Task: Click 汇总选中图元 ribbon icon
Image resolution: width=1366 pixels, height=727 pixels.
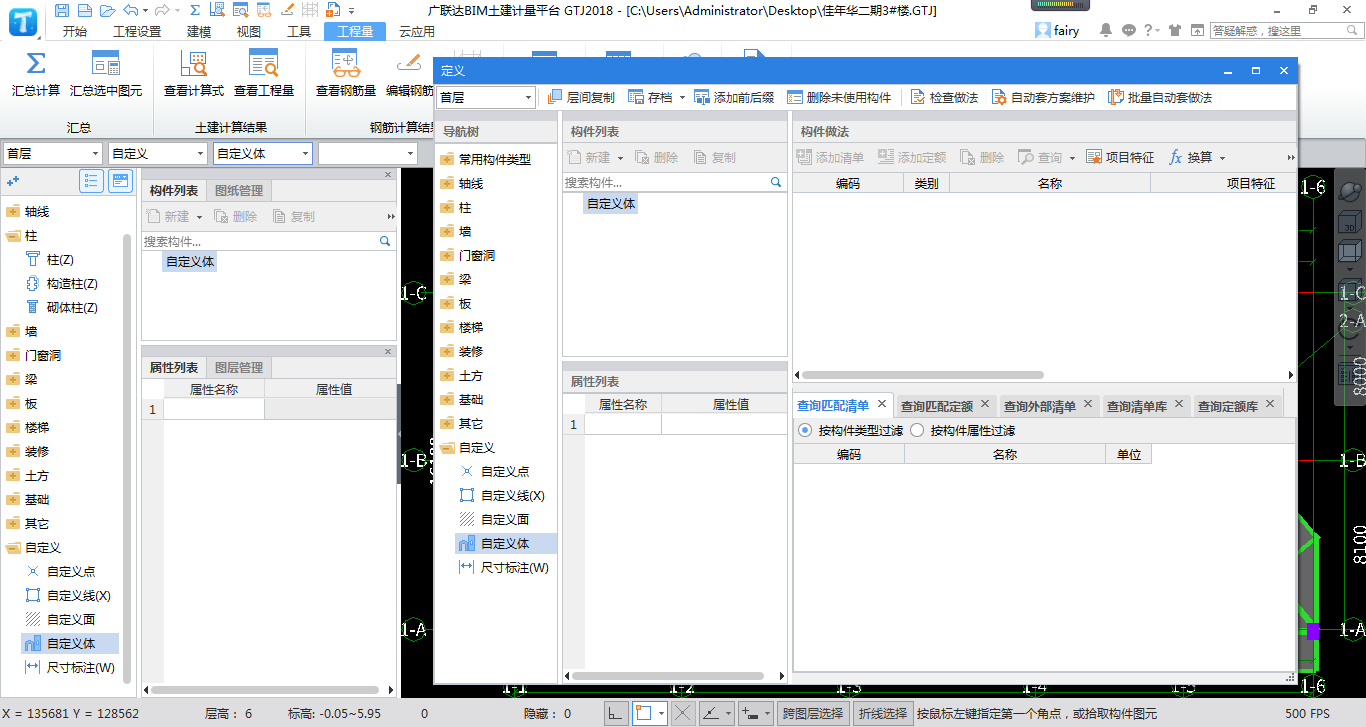Action: click(106, 74)
